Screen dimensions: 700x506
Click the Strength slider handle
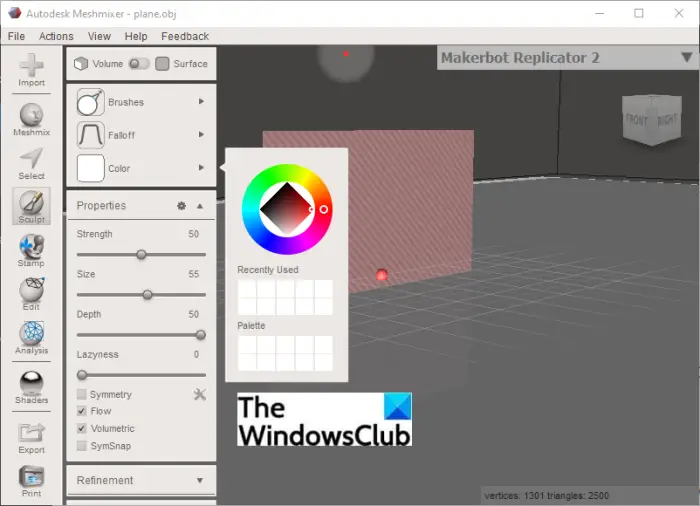[141, 255]
